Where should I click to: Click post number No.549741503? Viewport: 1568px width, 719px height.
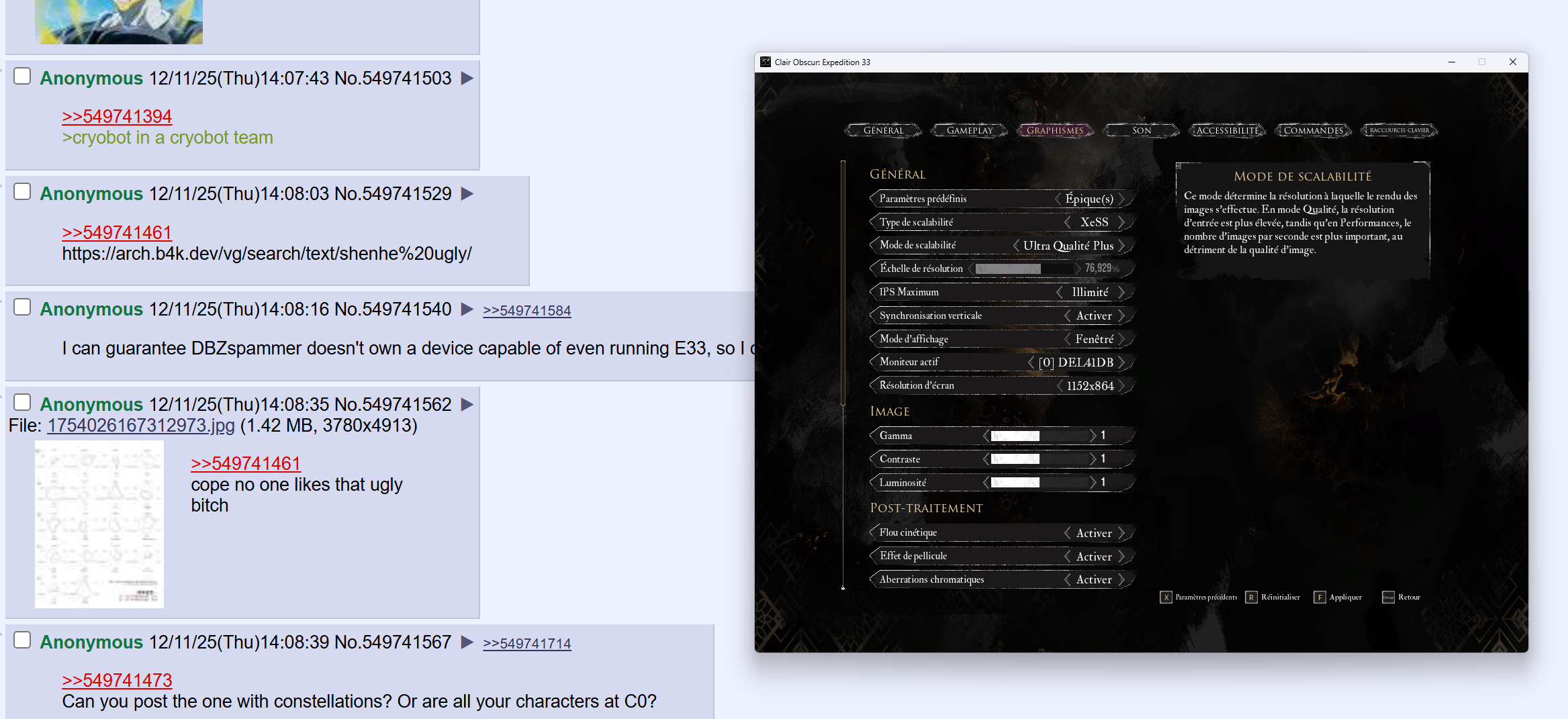(x=393, y=79)
